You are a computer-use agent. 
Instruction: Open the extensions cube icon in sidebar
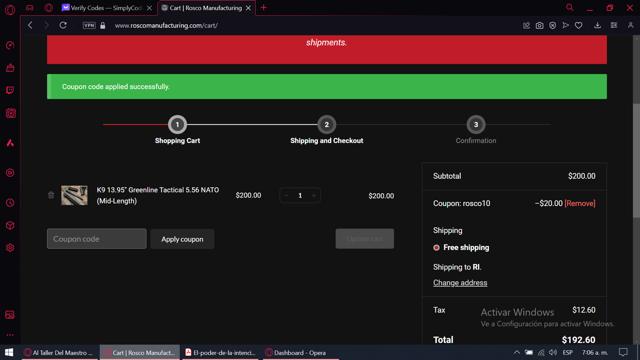10,225
